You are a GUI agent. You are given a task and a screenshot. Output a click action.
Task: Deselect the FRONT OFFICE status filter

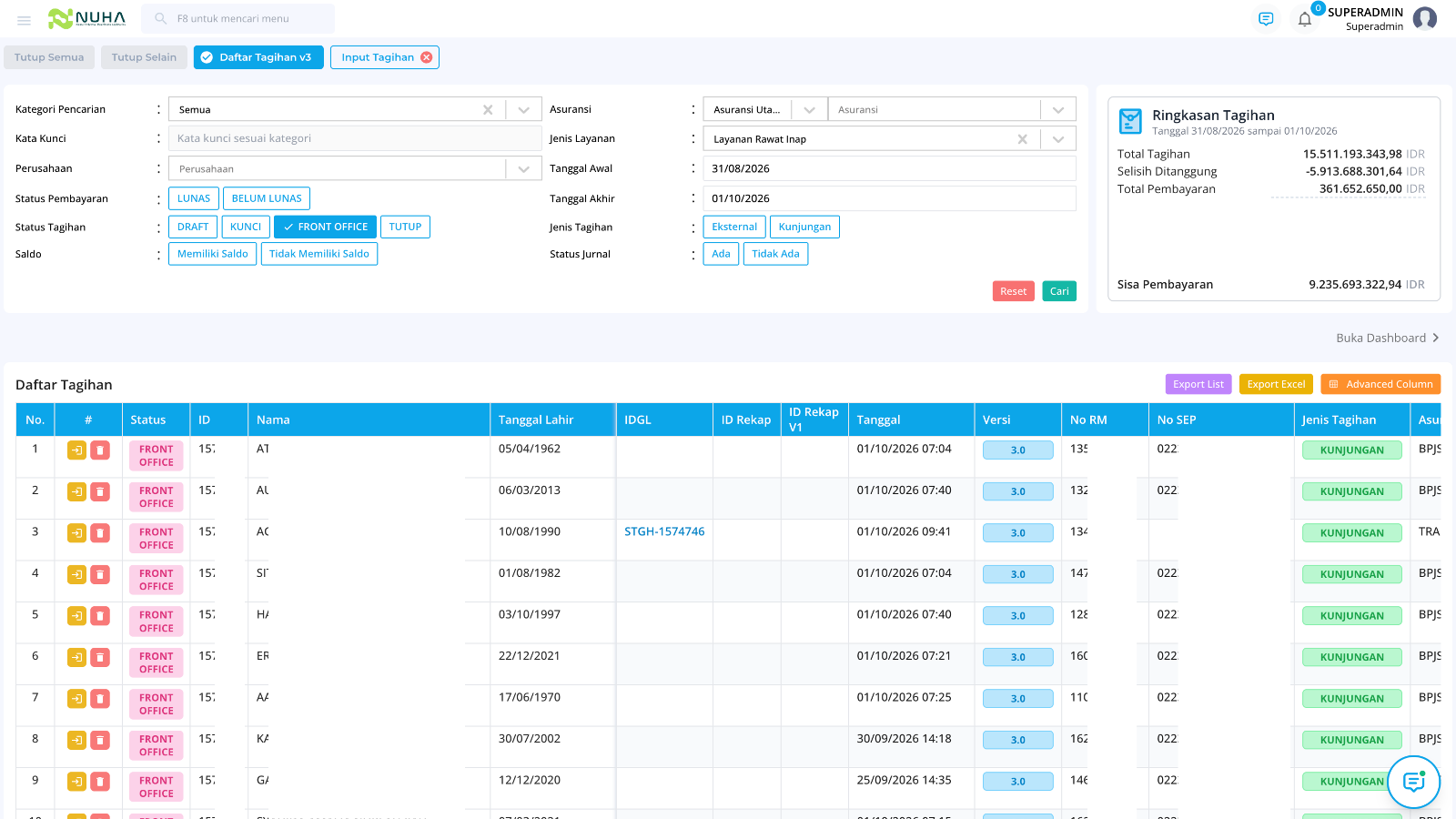(326, 227)
